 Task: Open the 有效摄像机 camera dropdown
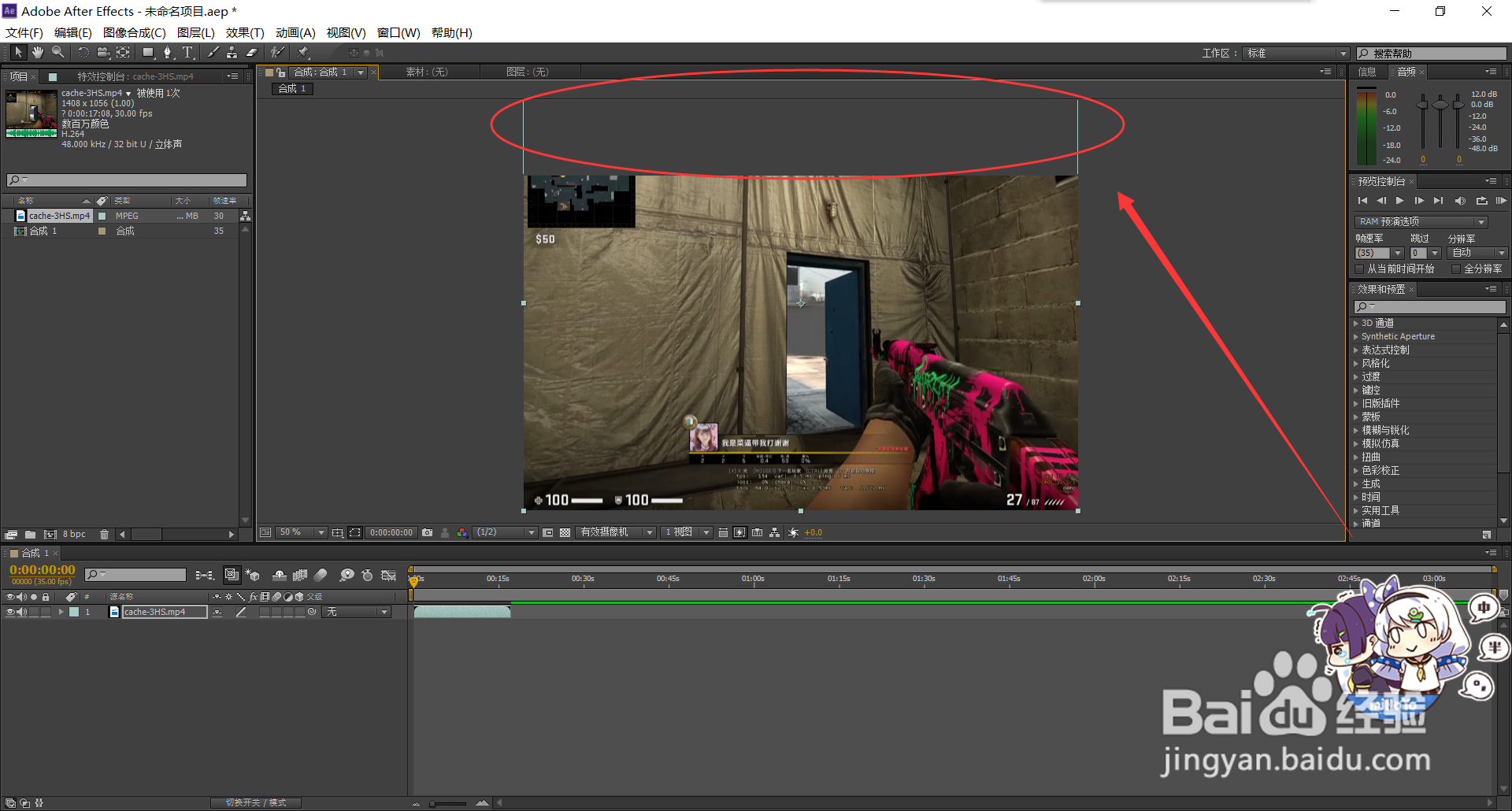[x=616, y=532]
